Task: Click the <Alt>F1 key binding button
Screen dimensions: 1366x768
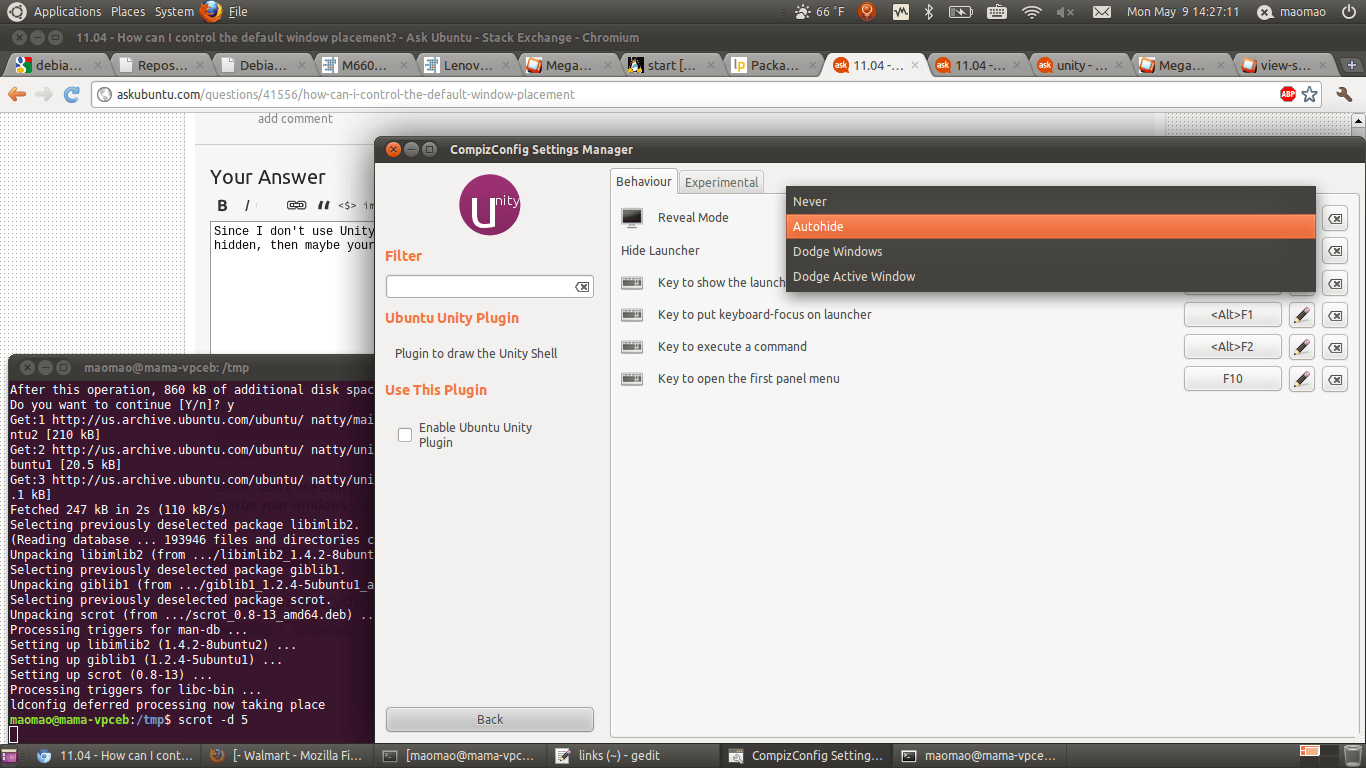Action: pos(1232,315)
